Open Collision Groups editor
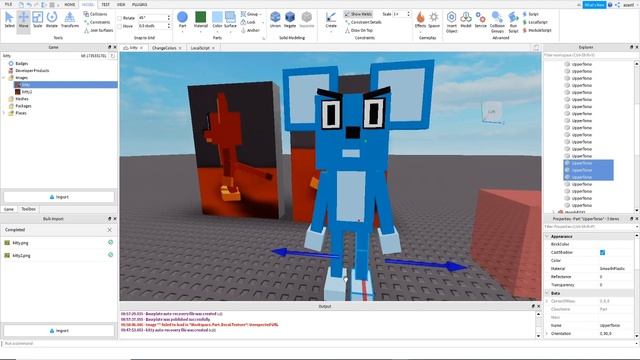640x360 pixels. [497, 22]
